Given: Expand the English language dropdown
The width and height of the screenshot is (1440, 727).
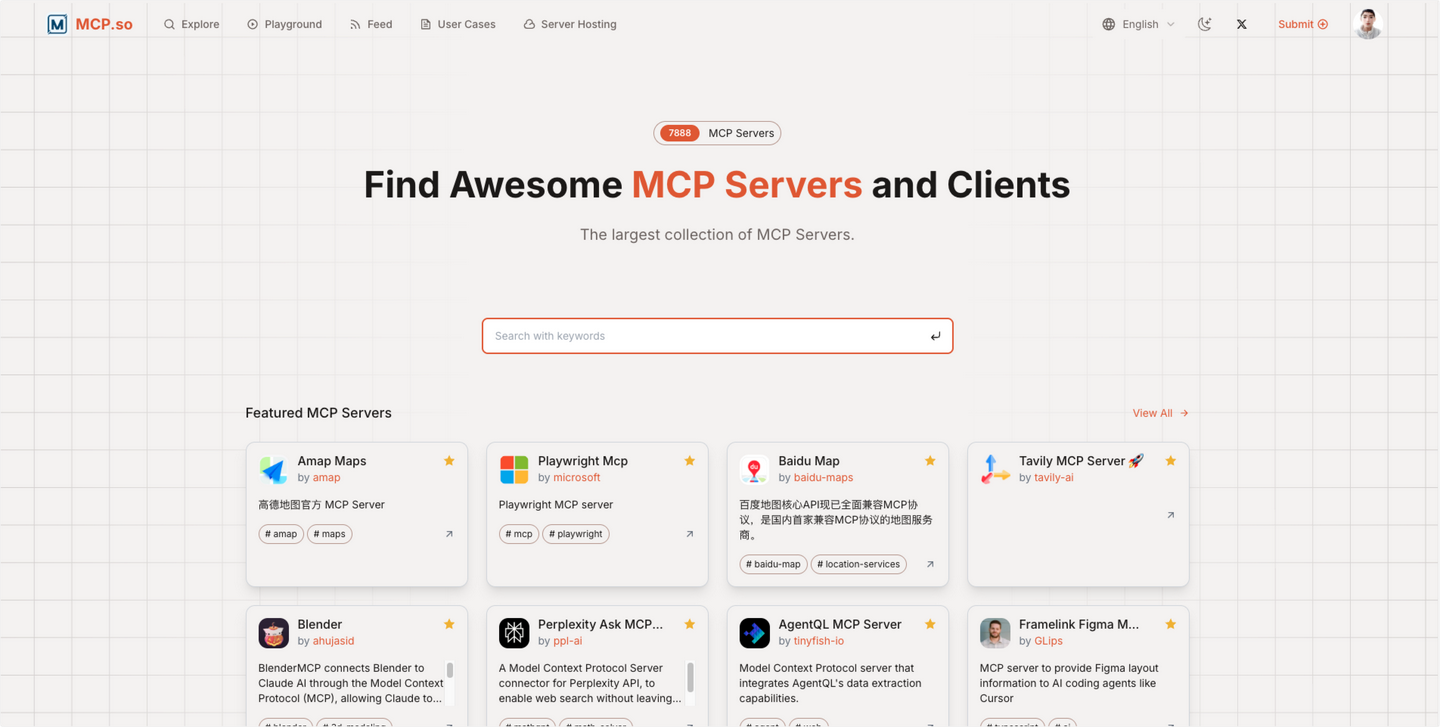Looking at the screenshot, I should (x=1139, y=24).
